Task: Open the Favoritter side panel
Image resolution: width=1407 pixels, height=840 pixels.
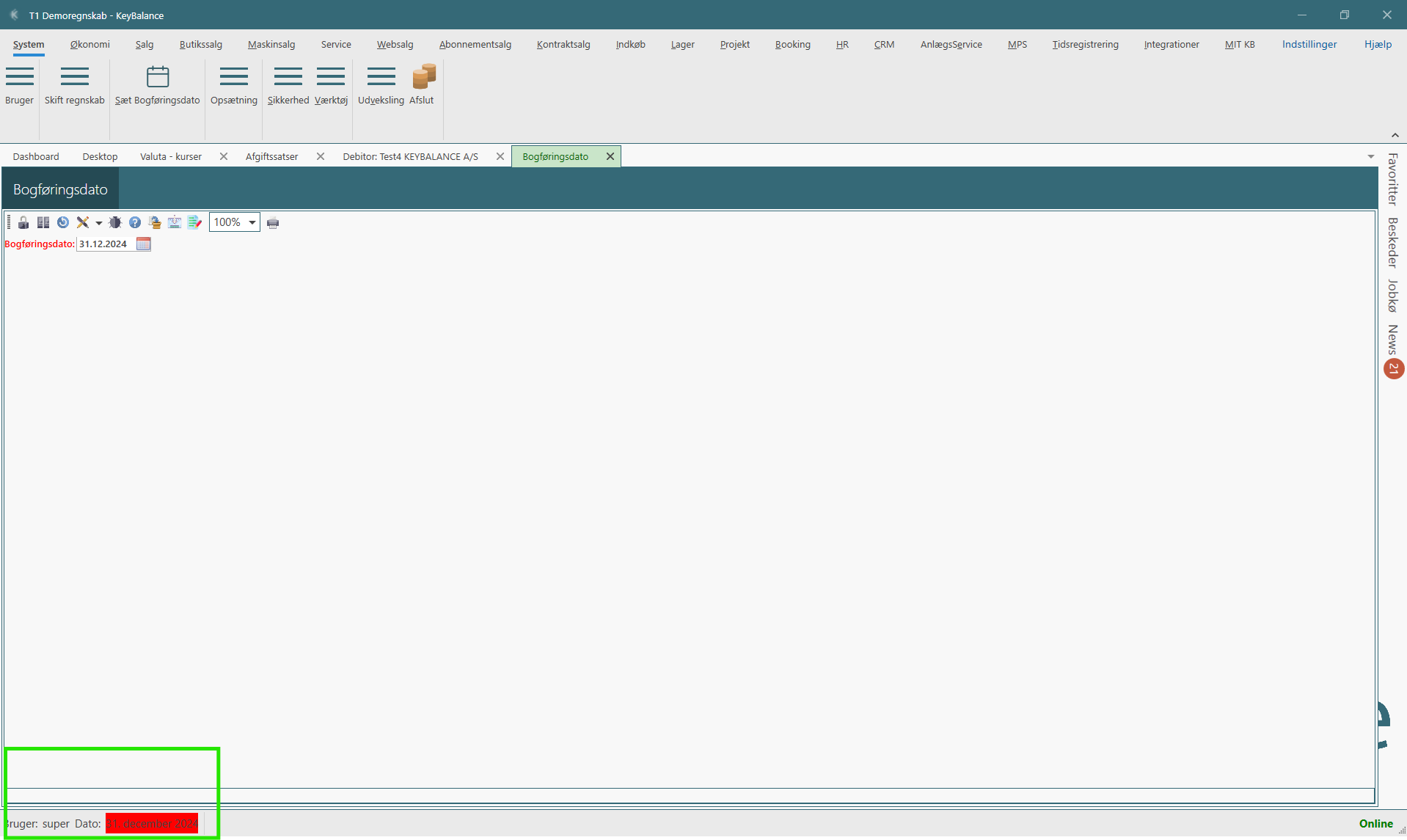Action: point(1392,179)
